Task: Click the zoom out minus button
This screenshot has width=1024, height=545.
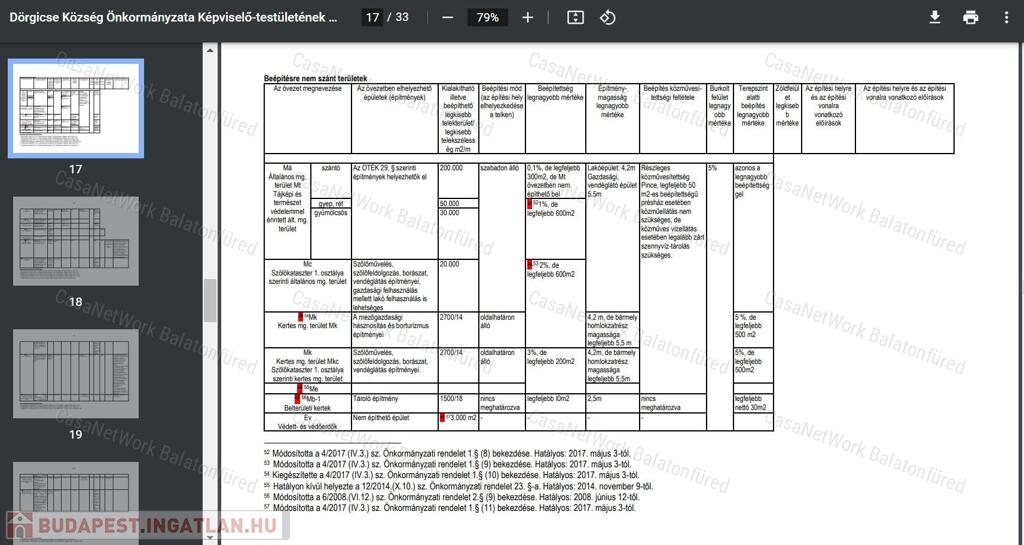Action: click(x=447, y=18)
